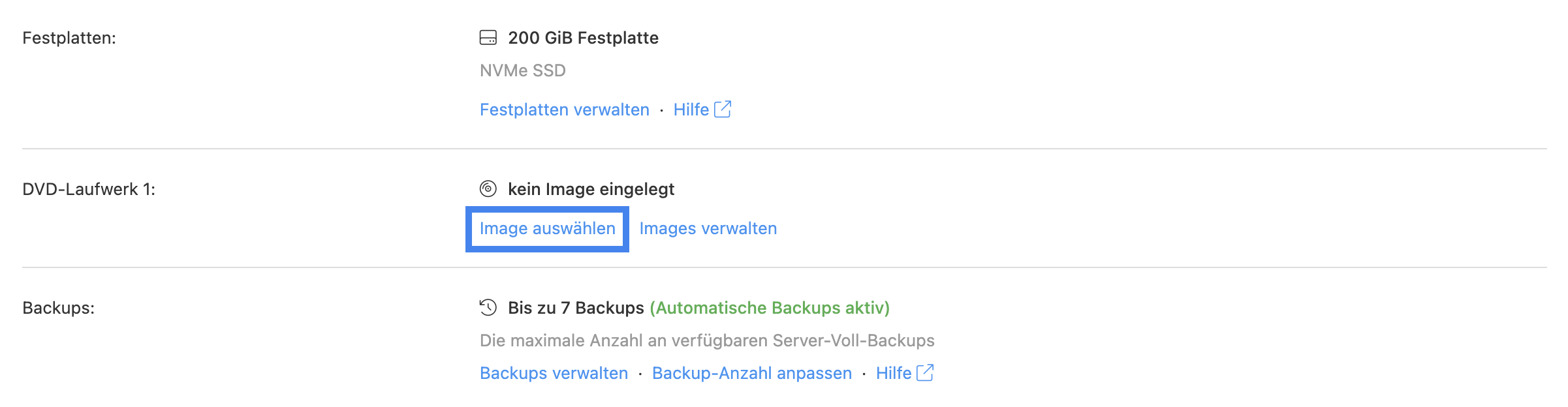Open Festplatten verwalten link
This screenshot has height=407, width=1568.
click(565, 110)
